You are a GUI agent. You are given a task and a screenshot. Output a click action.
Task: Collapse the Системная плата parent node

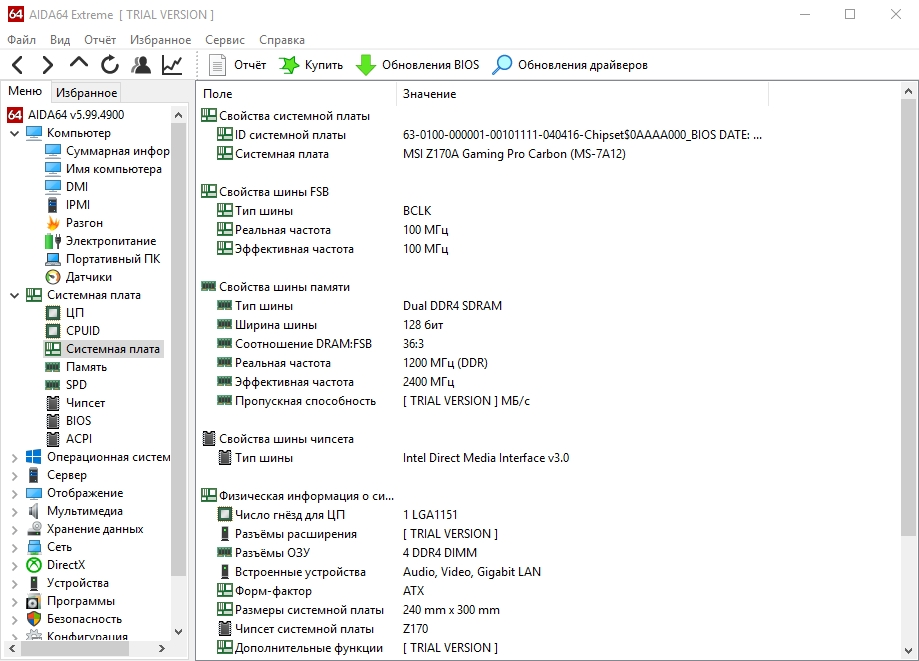click(x=15, y=295)
